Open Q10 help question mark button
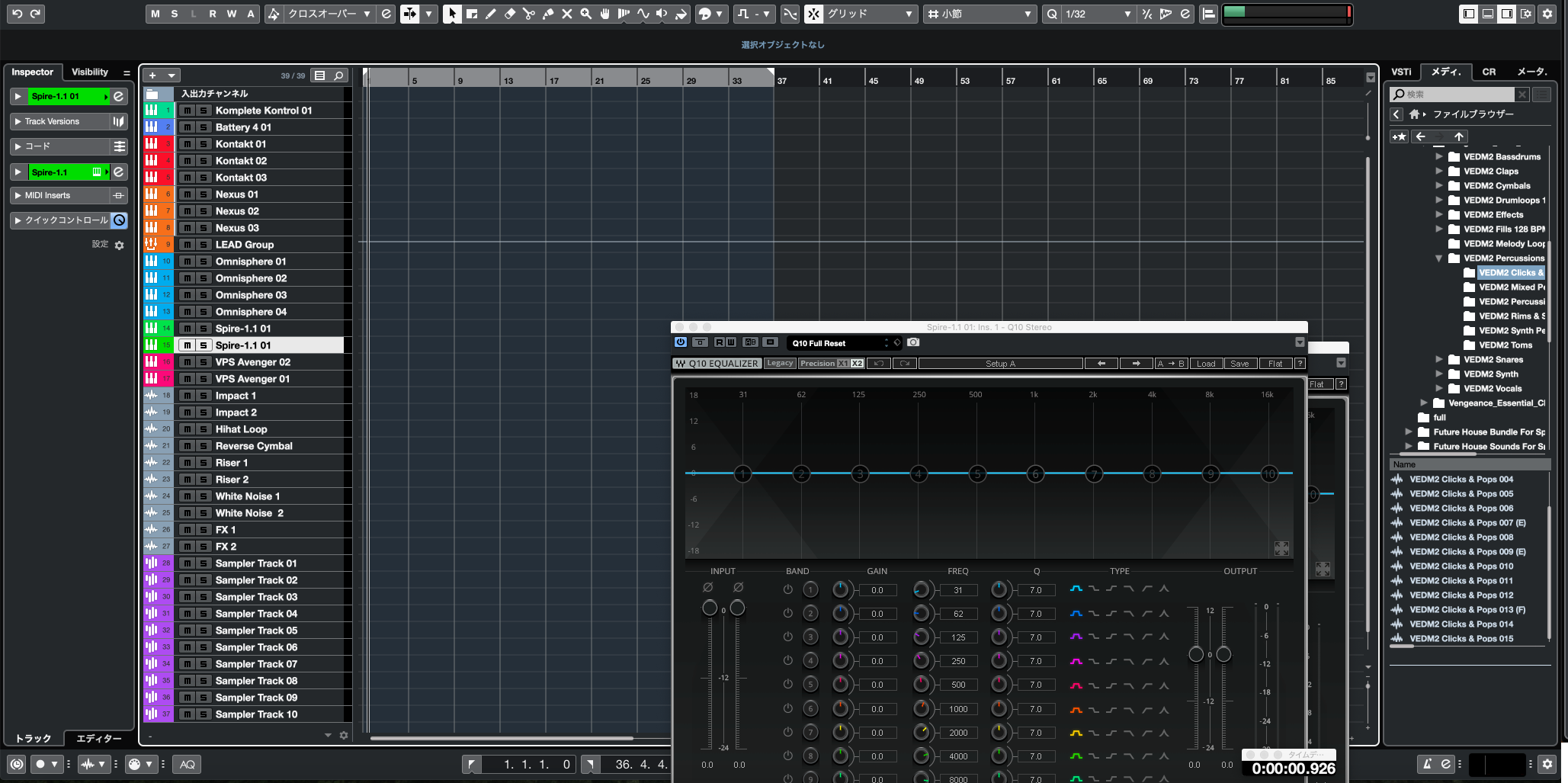Image resolution: width=1568 pixels, height=783 pixels. [x=1300, y=364]
